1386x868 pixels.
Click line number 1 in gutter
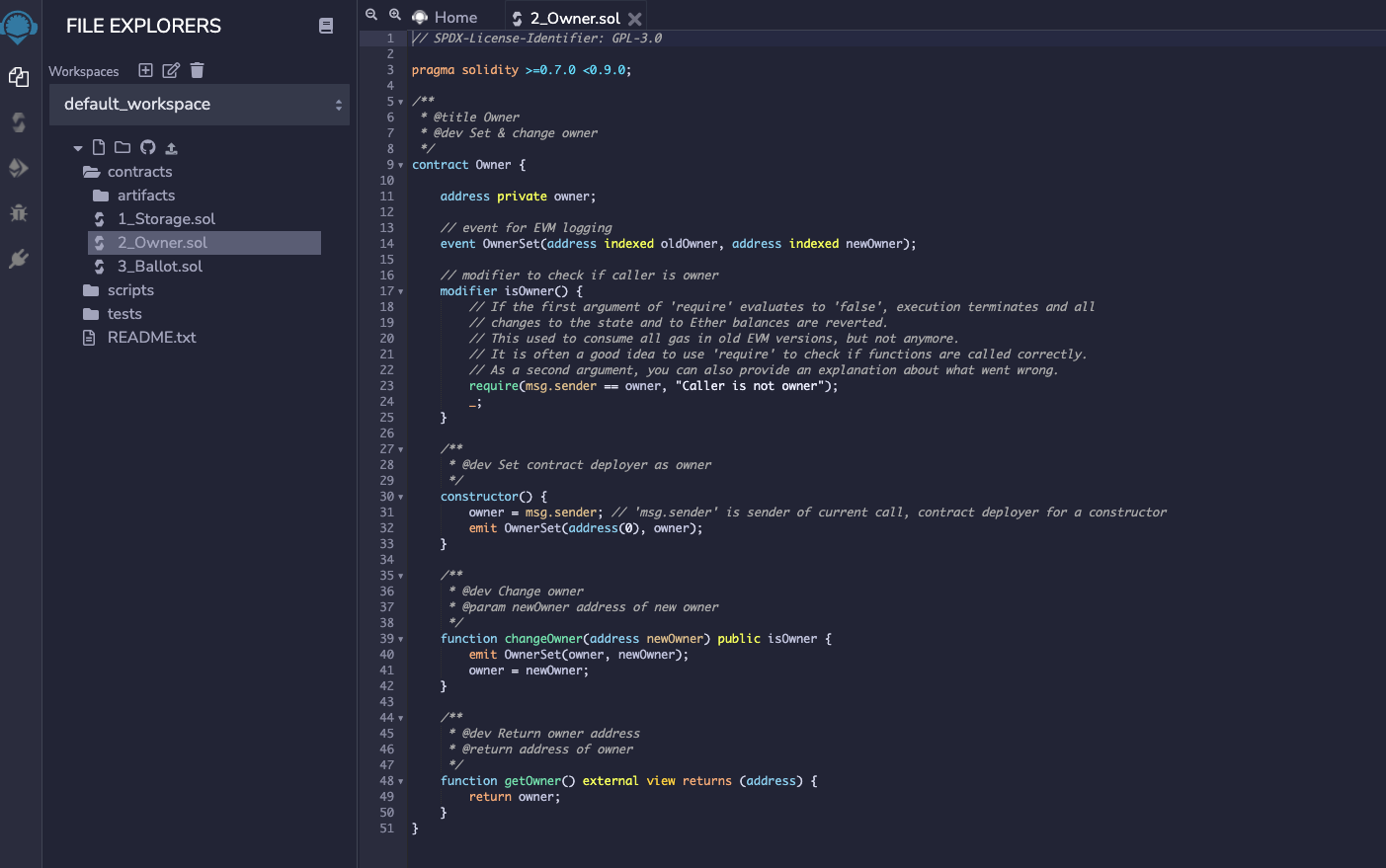[x=390, y=39]
